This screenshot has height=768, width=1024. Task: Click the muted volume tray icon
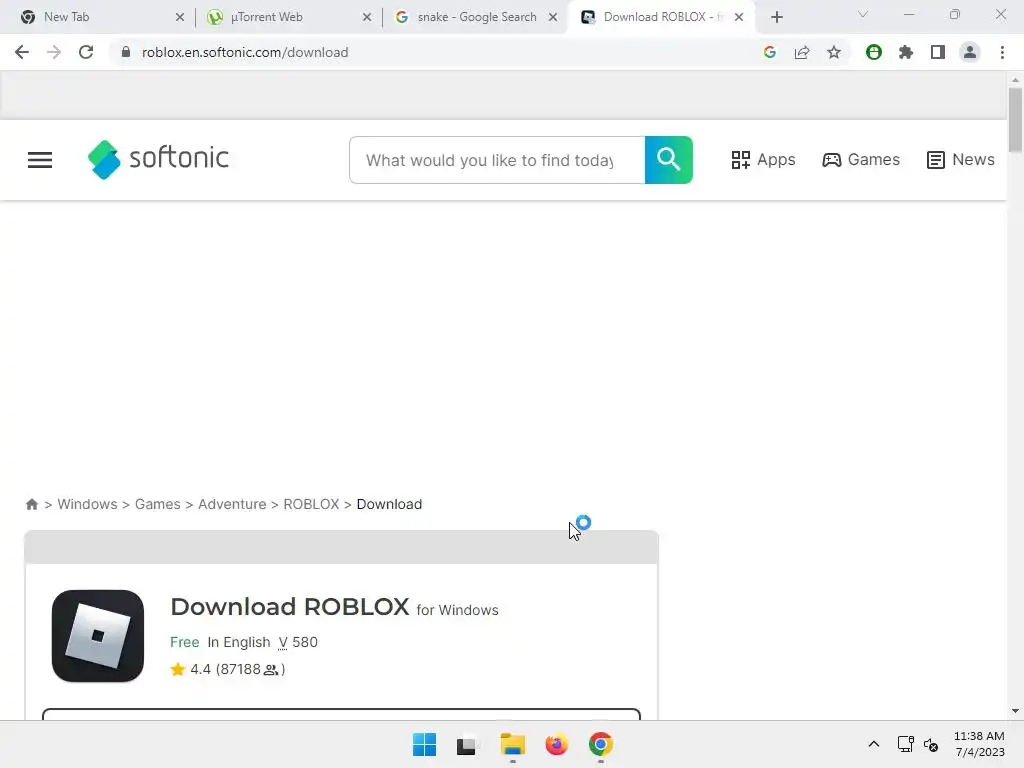click(x=931, y=744)
